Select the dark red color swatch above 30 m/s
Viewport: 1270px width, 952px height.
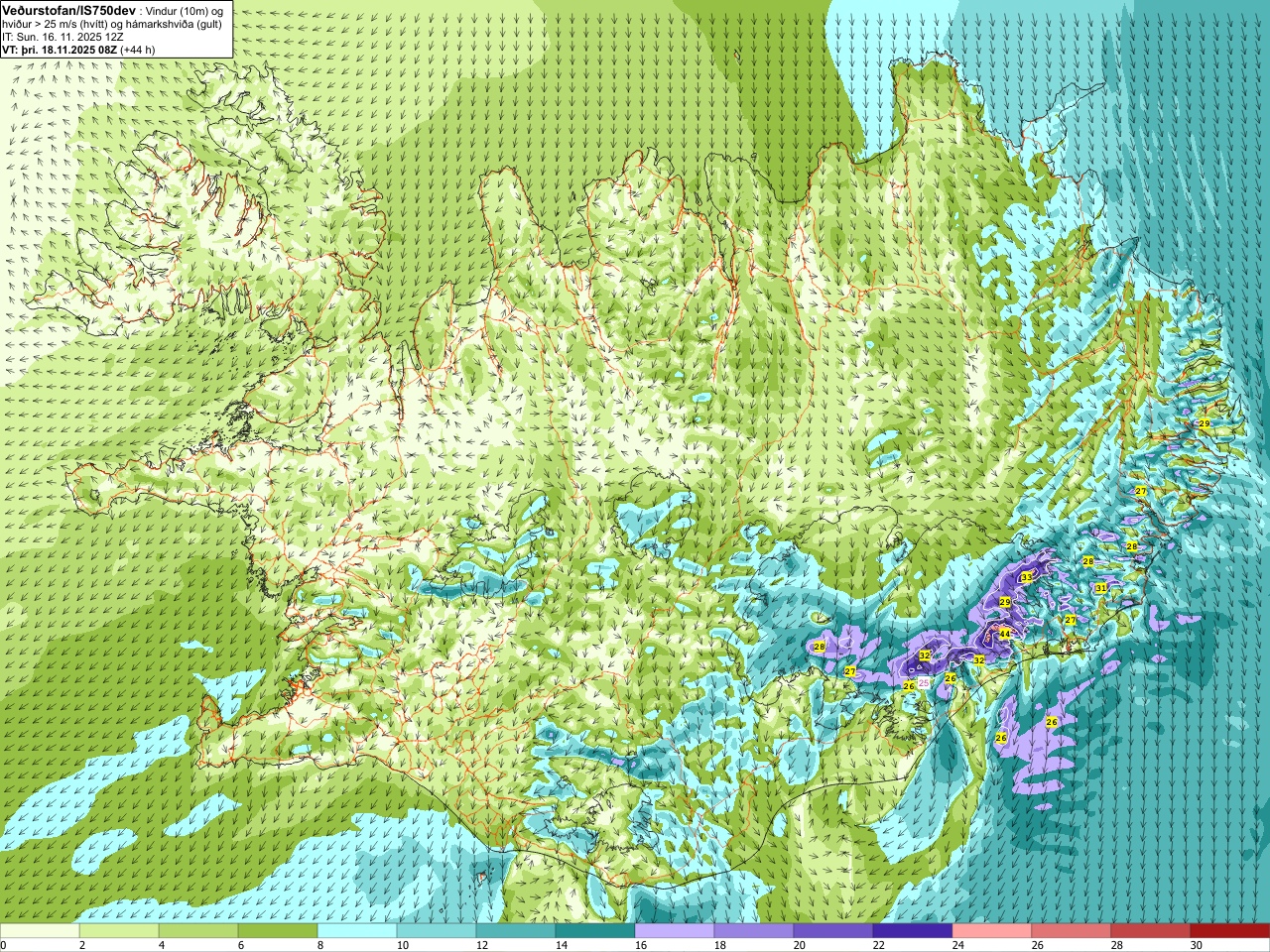click(x=1230, y=931)
